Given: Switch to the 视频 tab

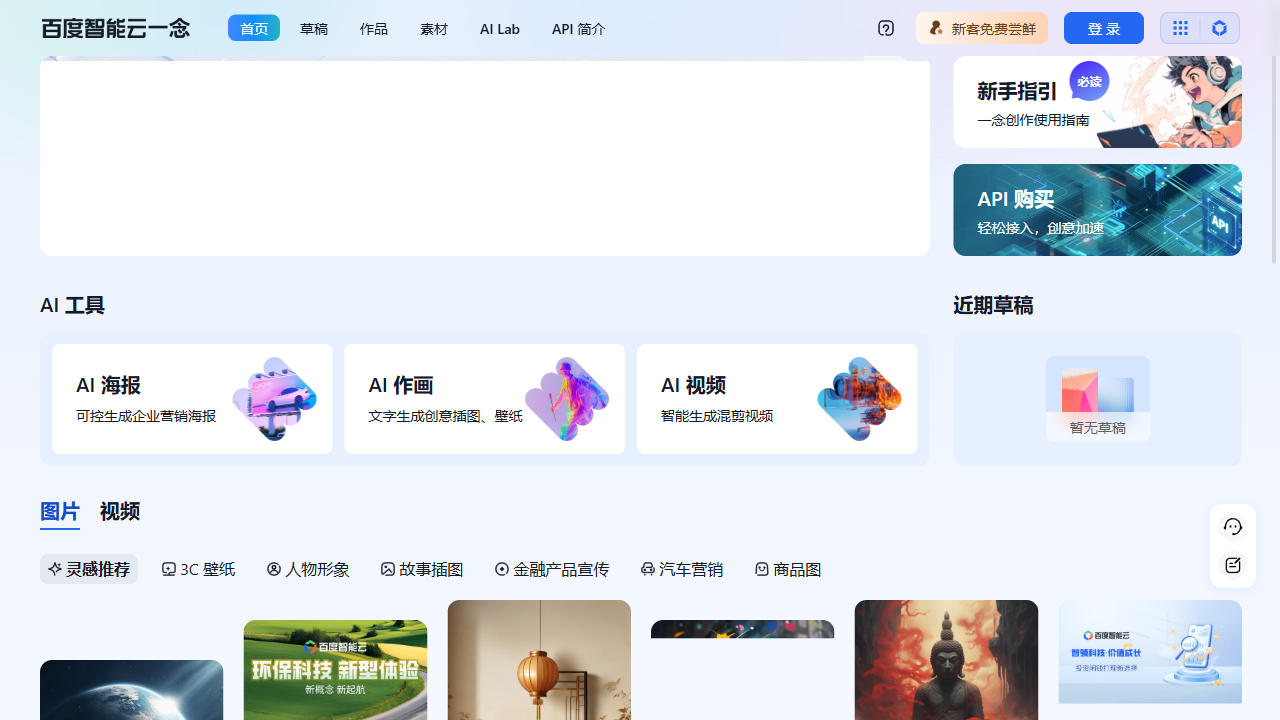Looking at the screenshot, I should pyautogui.click(x=120, y=512).
